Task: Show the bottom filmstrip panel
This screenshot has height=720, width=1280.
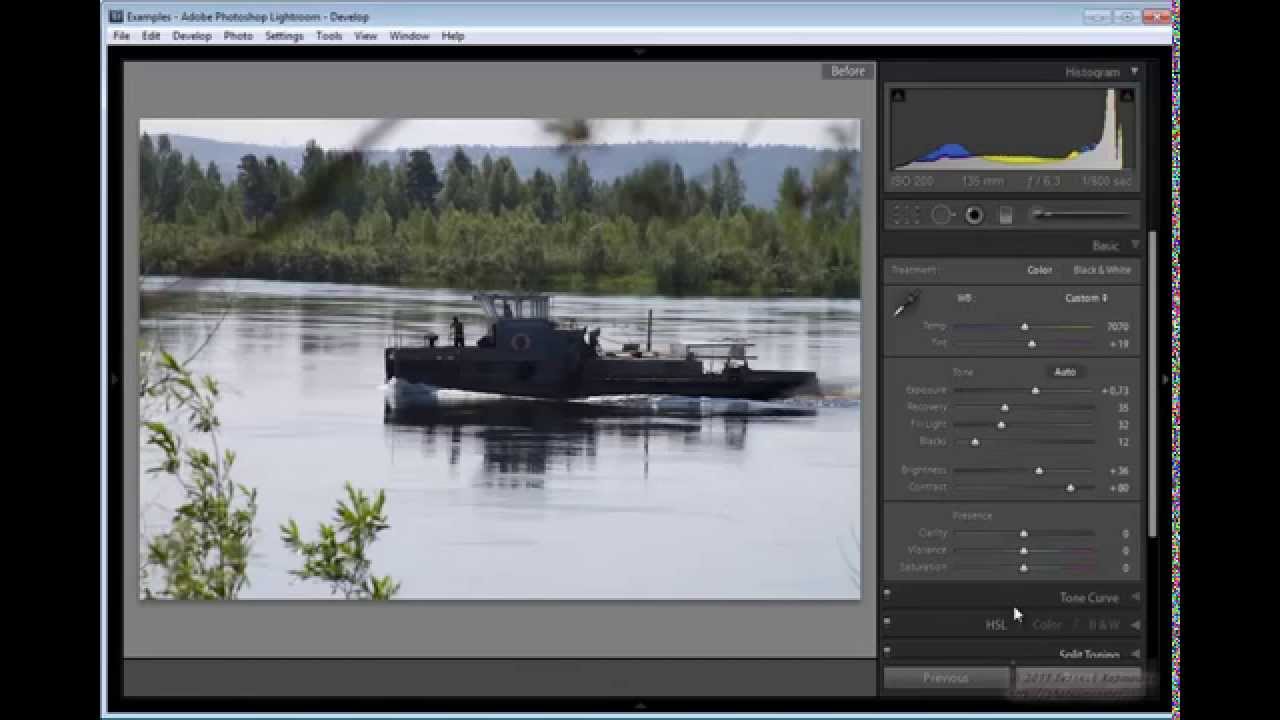Action: pyautogui.click(x=640, y=706)
